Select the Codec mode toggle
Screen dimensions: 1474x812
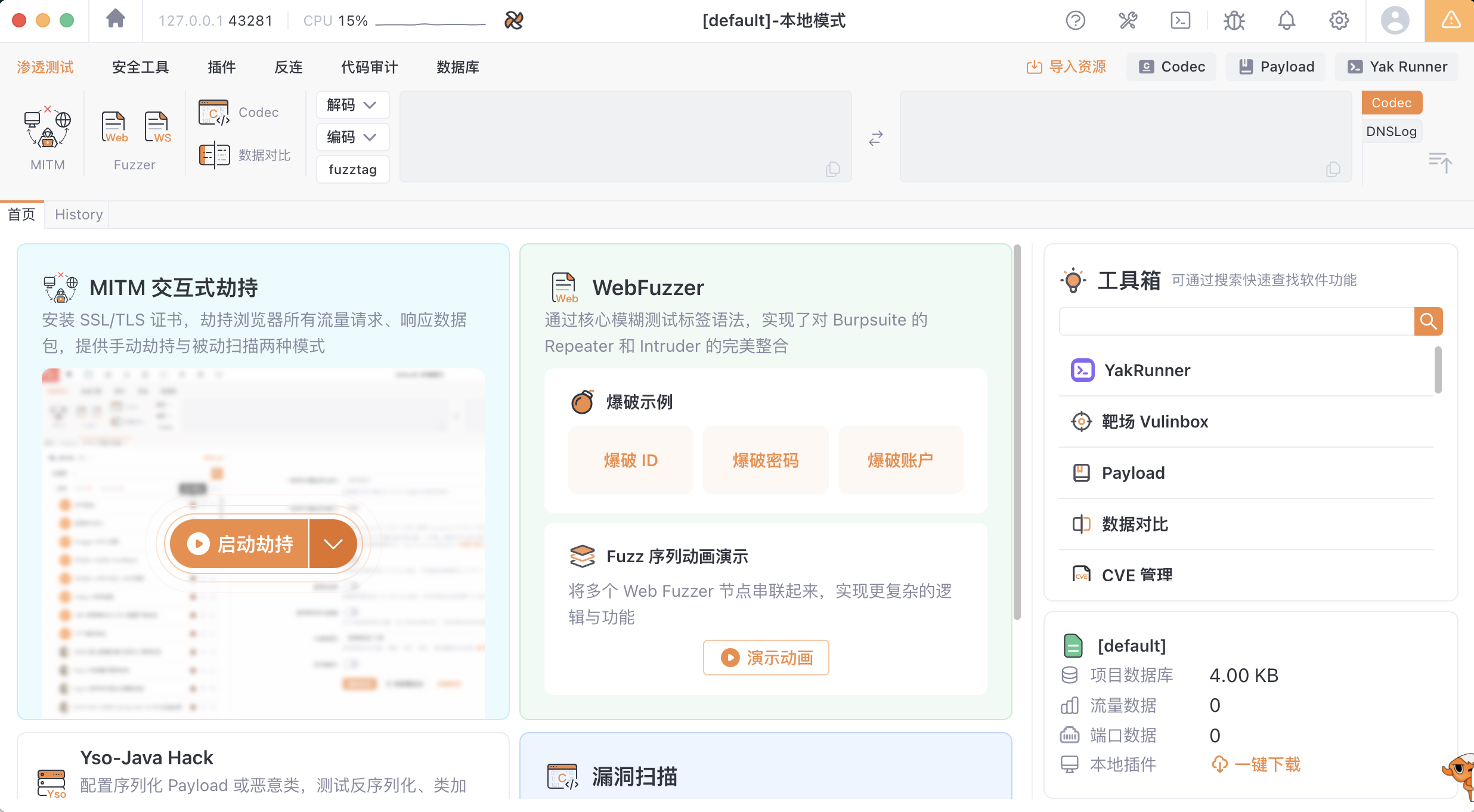point(1391,103)
